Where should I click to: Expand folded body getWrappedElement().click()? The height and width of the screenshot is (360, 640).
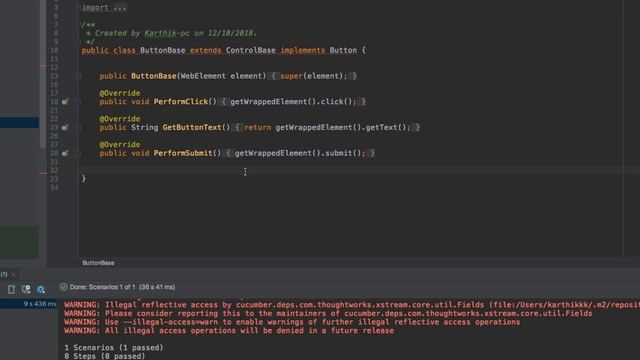click(293, 102)
